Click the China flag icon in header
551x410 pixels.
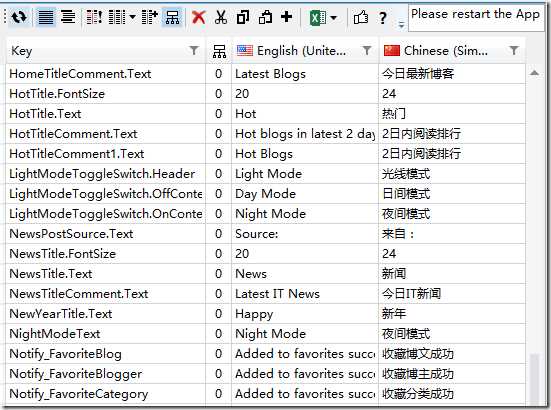392,51
